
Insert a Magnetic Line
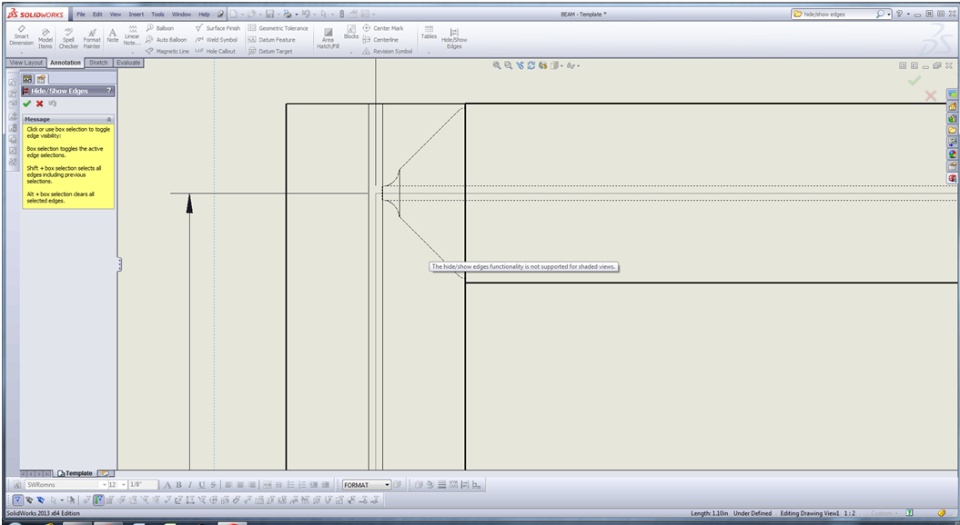pos(168,51)
